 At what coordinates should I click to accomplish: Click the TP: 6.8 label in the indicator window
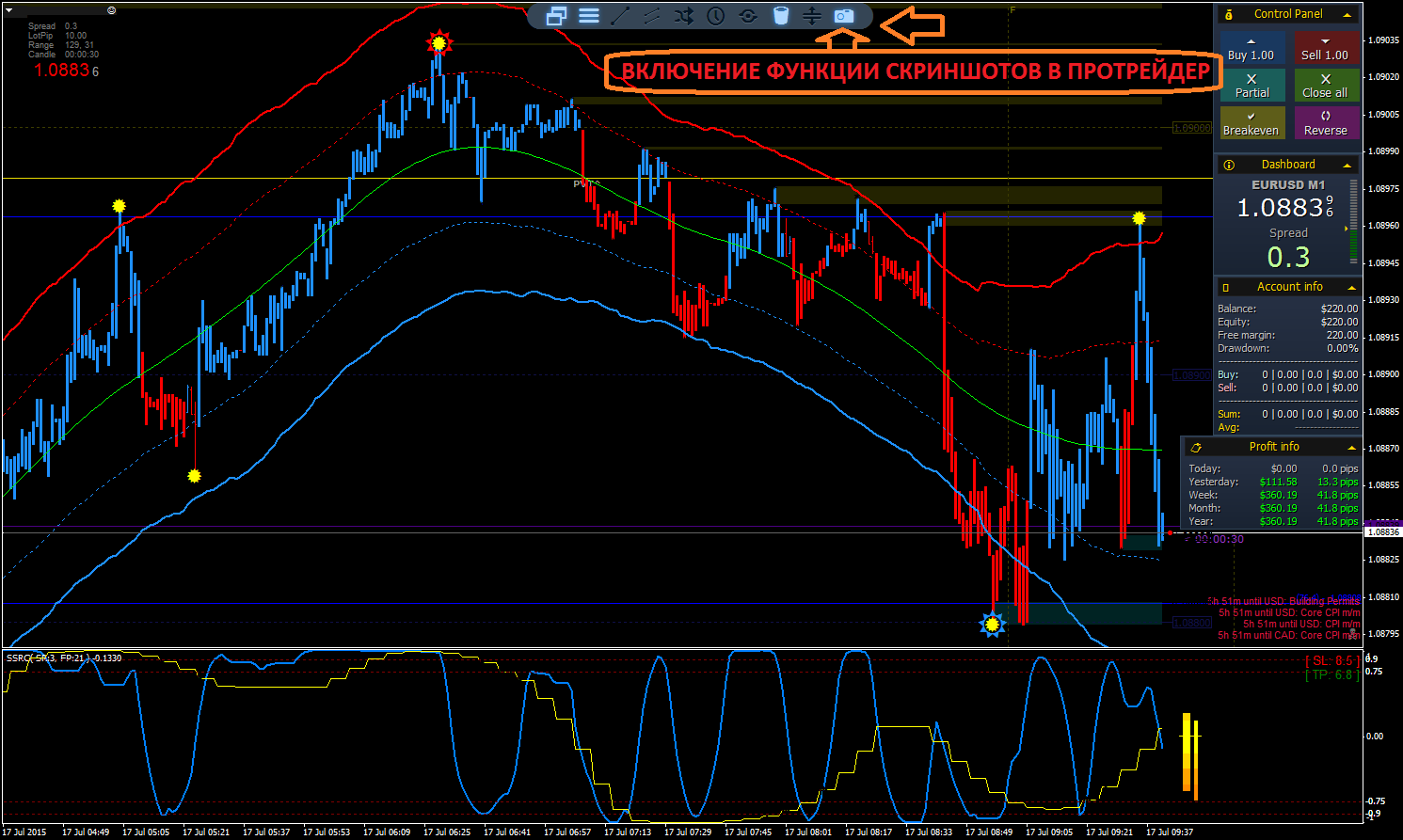pyautogui.click(x=1331, y=674)
